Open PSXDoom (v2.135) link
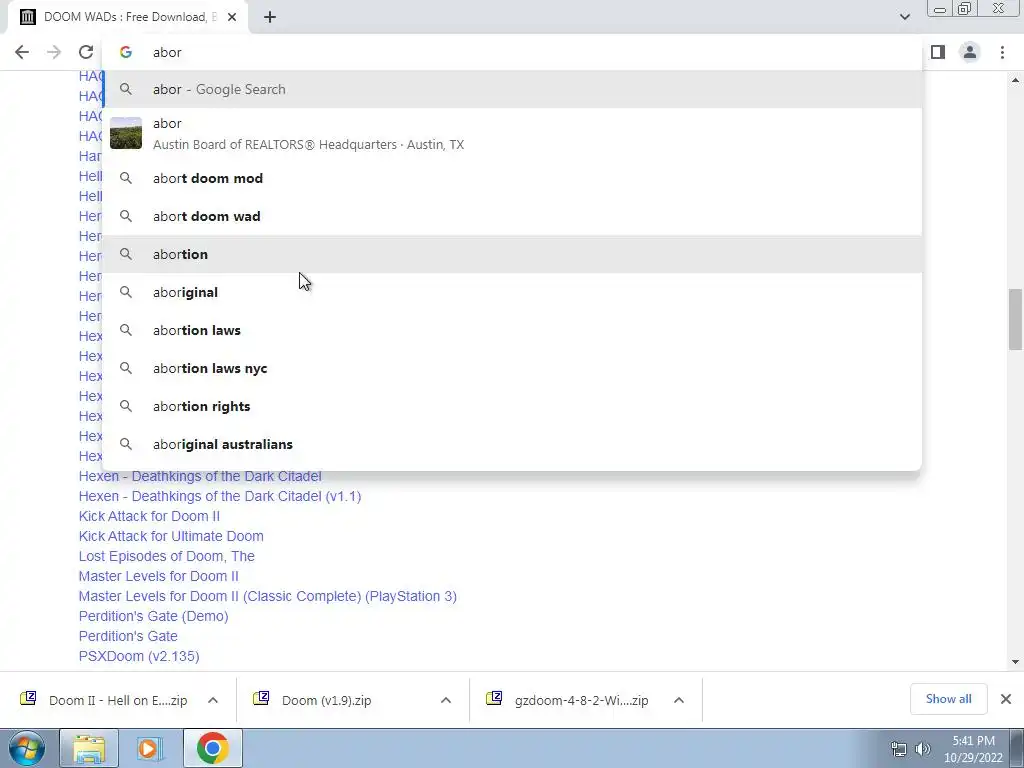Viewport: 1024px width, 768px height. click(139, 656)
